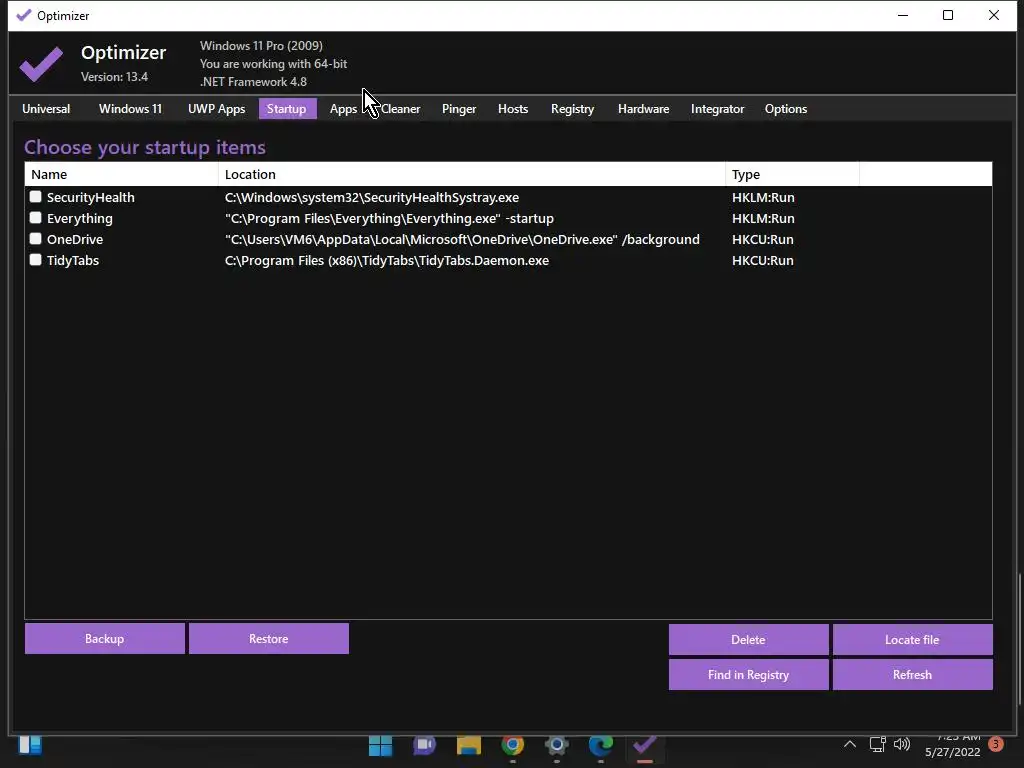The width and height of the screenshot is (1024, 768).
Task: Click the Optimizer taskbar icon
Action: click(x=645, y=745)
